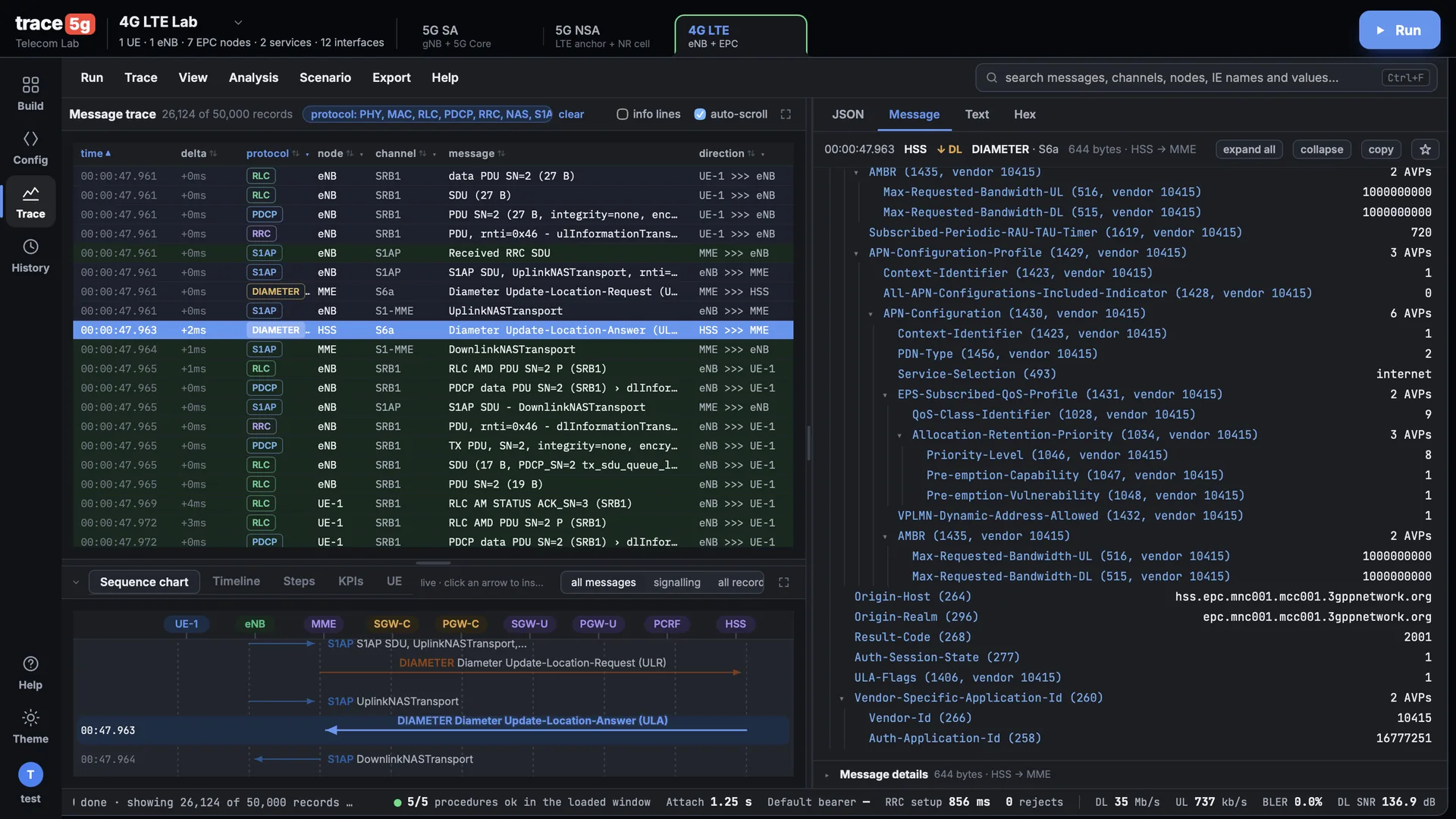Choose the all messages filter

pos(604,582)
